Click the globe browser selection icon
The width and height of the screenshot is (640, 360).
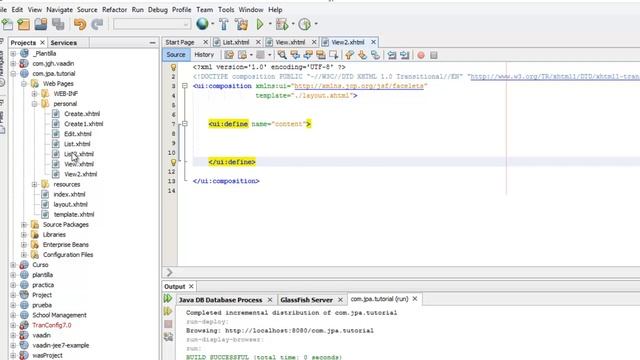(202, 24)
